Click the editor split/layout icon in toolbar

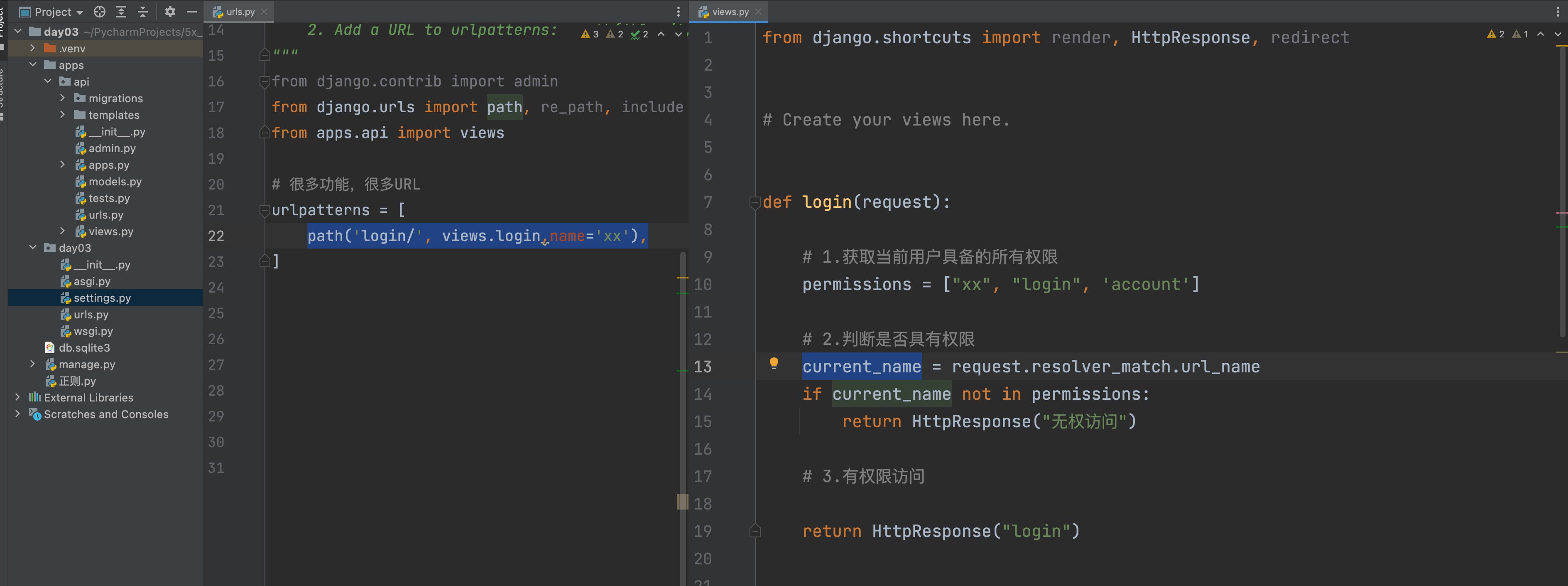tap(678, 10)
